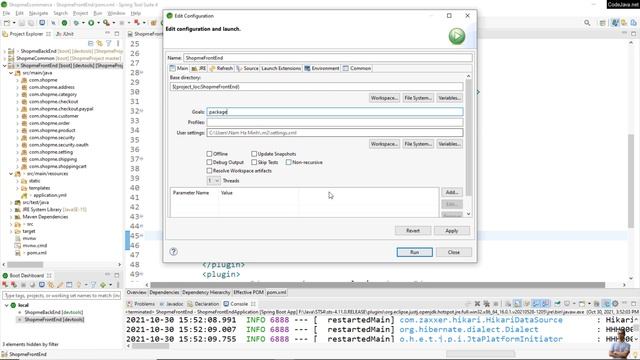This screenshot has height=360, width=640.
Task: Click into the Goals input field
Action: pyautogui.click(x=335, y=112)
